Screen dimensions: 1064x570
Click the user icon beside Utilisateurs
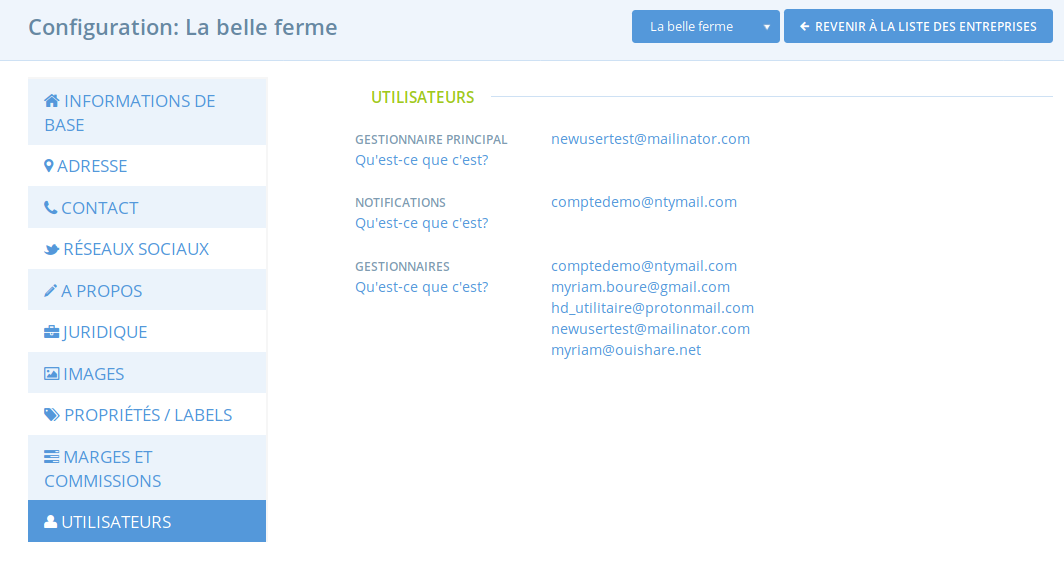click(50, 521)
